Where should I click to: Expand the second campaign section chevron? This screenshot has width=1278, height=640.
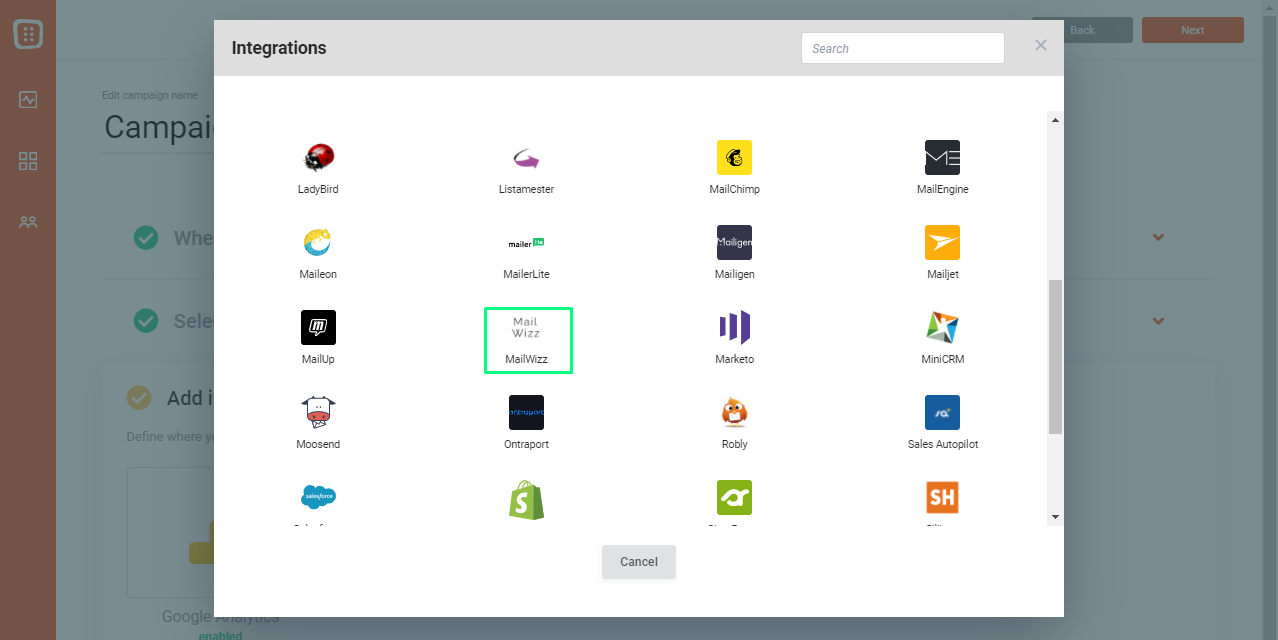[1158, 321]
